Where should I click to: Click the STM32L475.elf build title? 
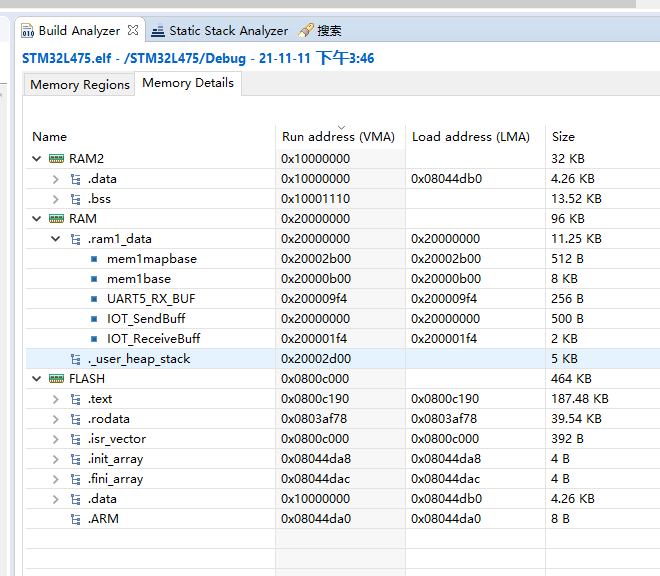coord(198,58)
